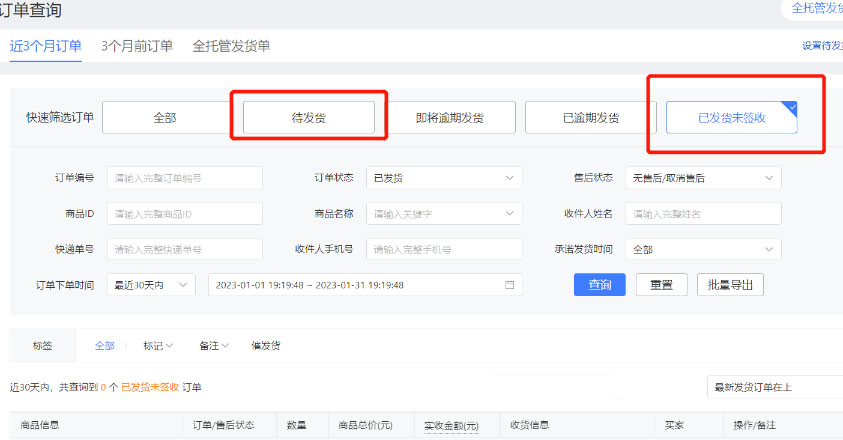Expand the 承诺发货时间 dropdown
This screenshot has width=843, height=440.
coord(703,250)
